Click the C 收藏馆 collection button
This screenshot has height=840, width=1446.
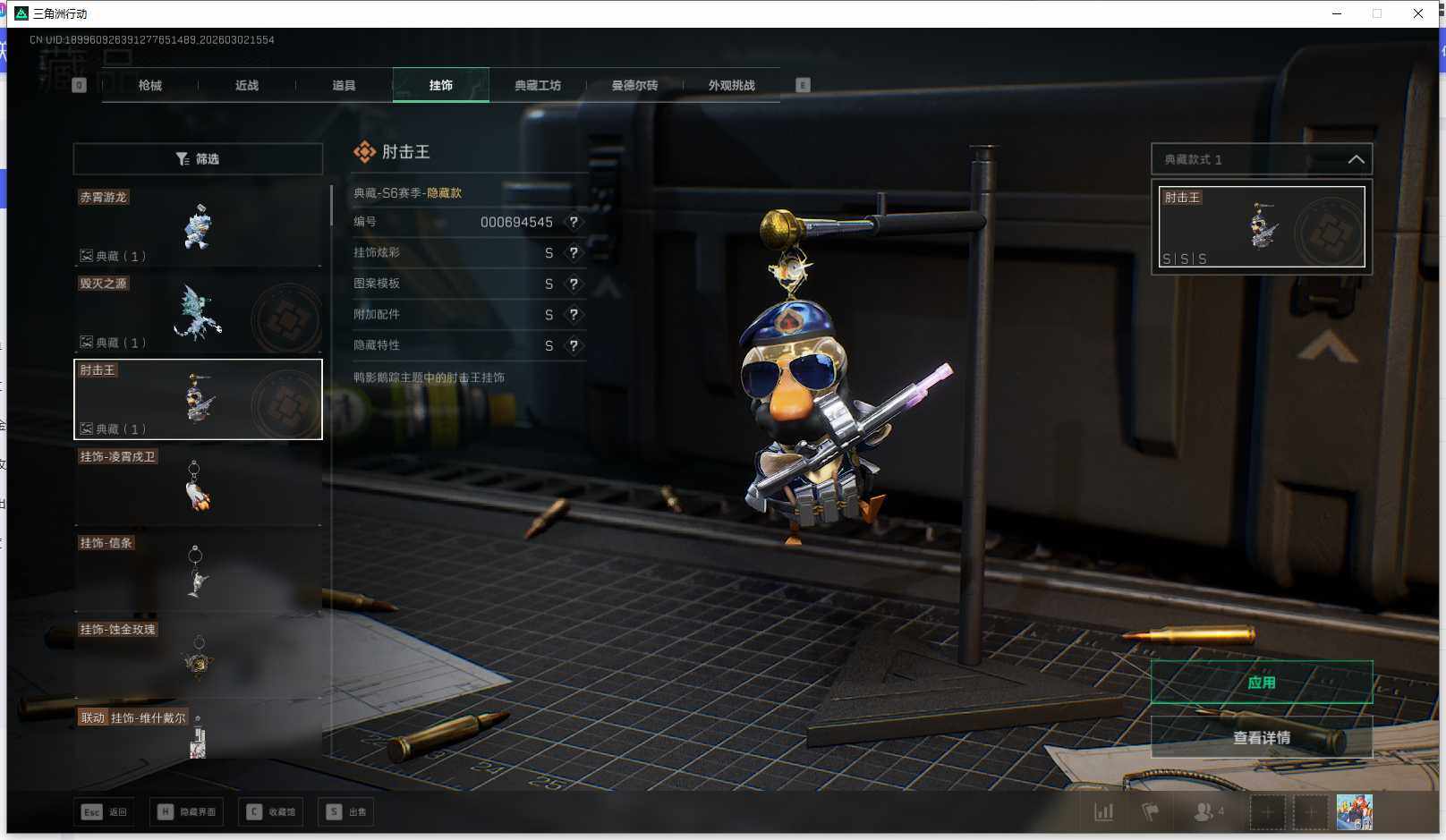271,812
